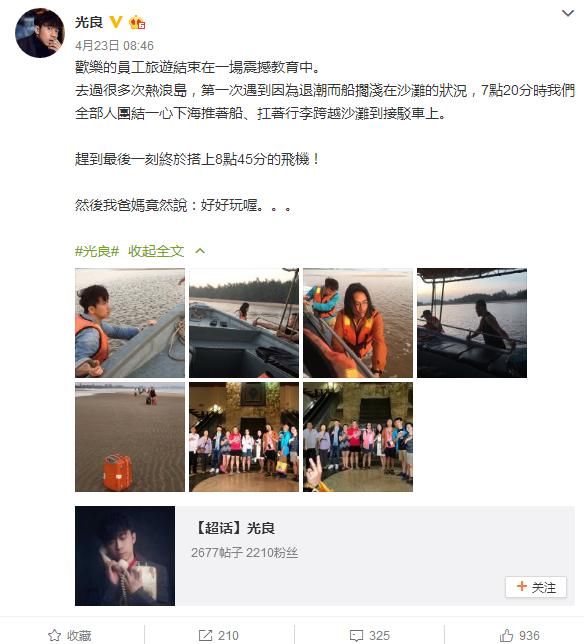
Task: Click the yellow V verified badge
Action: pos(116,22)
